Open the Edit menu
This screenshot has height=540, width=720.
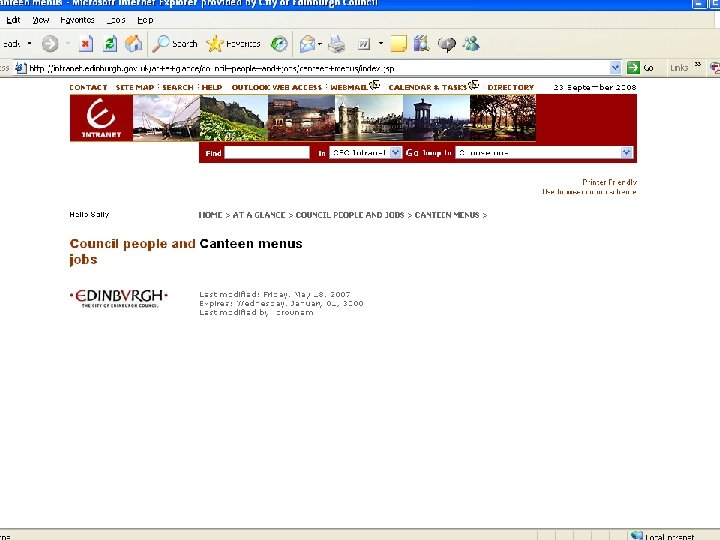tap(13, 20)
